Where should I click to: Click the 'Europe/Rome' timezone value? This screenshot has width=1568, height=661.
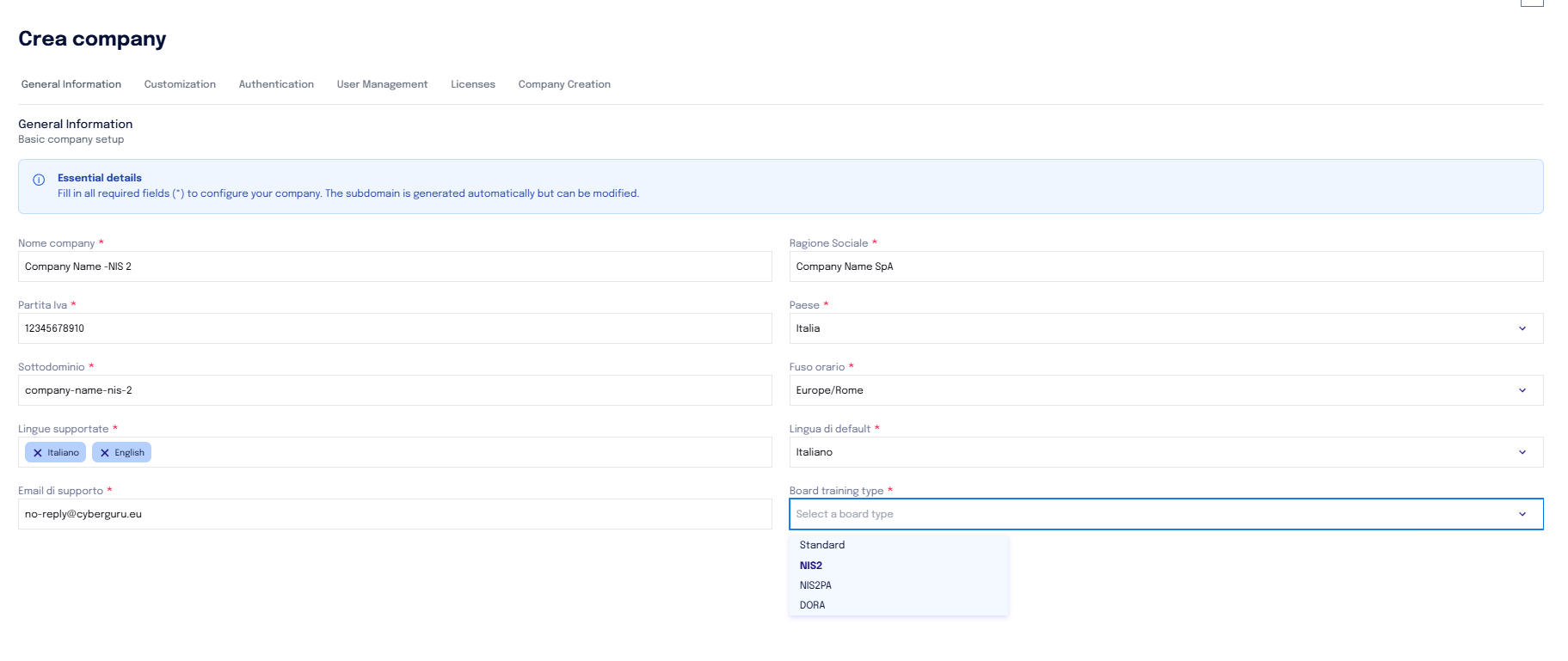pyautogui.click(x=830, y=390)
